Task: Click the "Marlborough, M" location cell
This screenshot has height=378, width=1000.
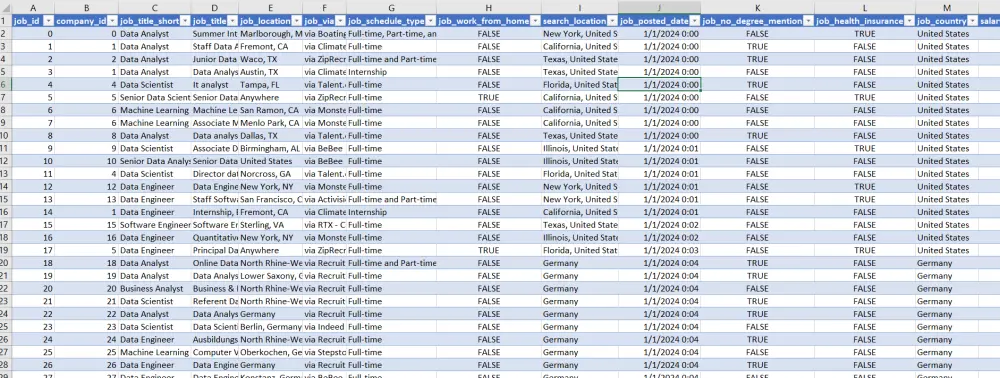Action: click(x=271, y=34)
